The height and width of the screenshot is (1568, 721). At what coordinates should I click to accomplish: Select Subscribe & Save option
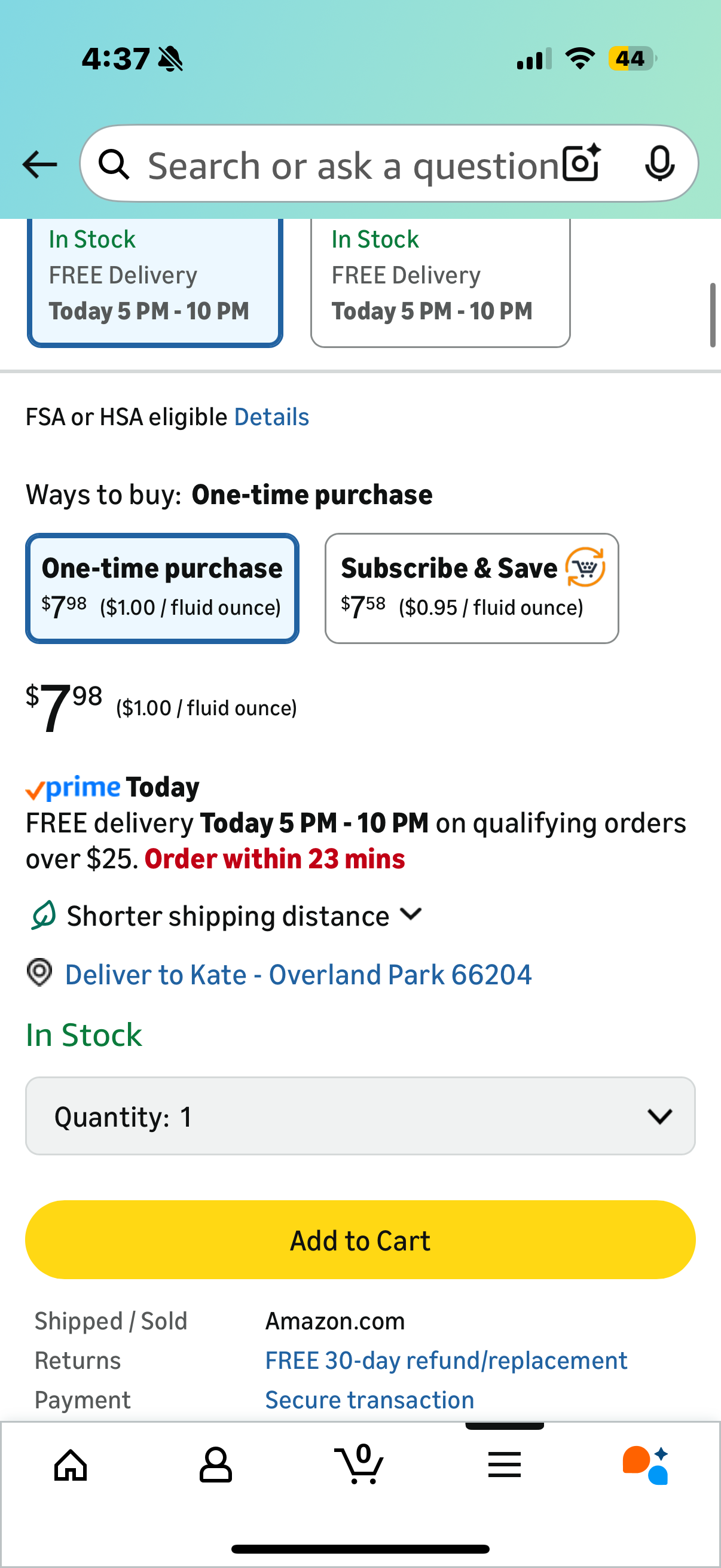472,588
